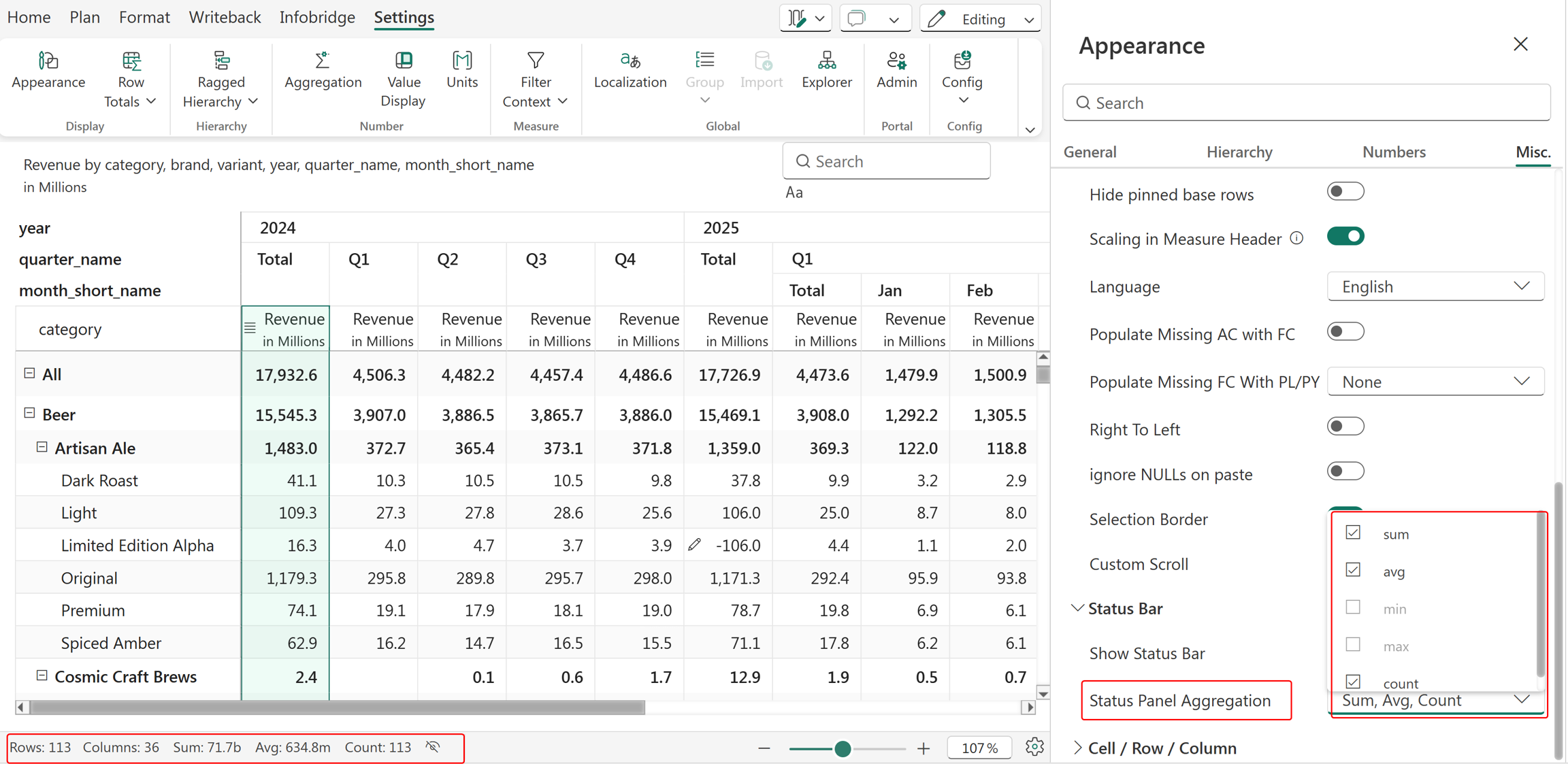Select the Localization icon
The width and height of the screenshot is (1568, 768).
[x=630, y=61]
